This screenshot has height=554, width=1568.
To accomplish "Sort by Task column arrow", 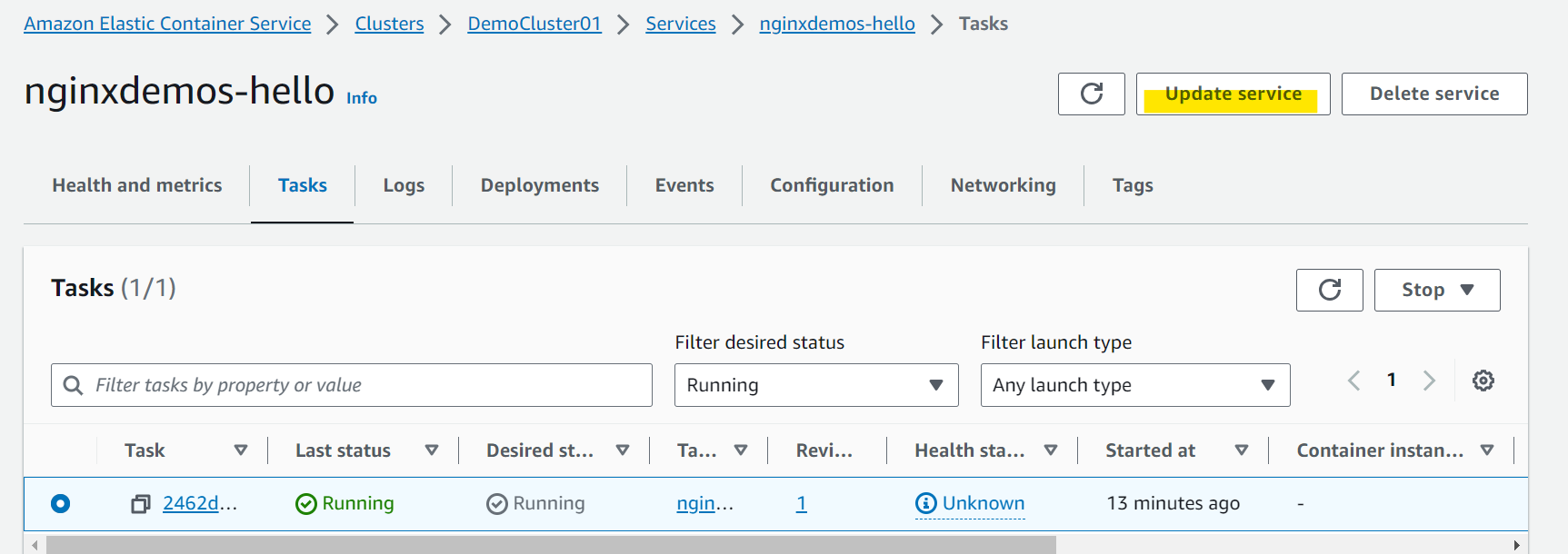I will click(241, 450).
